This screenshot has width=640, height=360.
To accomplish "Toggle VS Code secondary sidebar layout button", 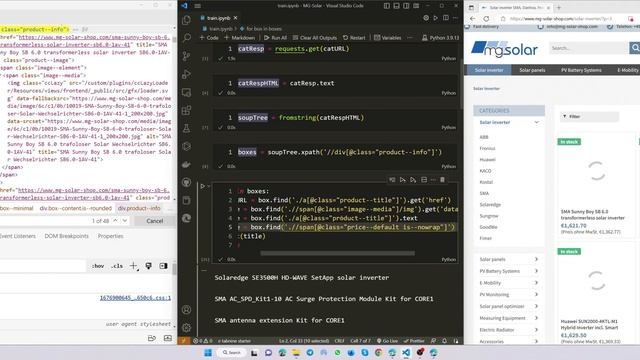I will point(406,6).
